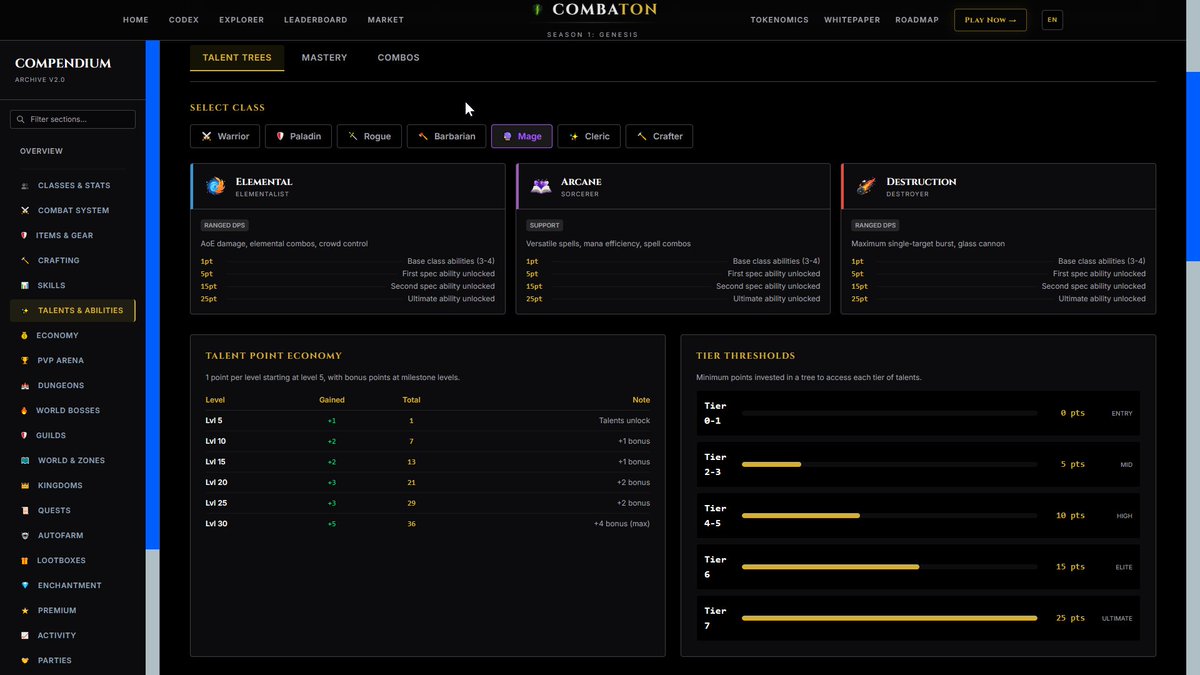1200x675 pixels.
Task: Click the sidebar blue scrollbar
Action: 152,295
